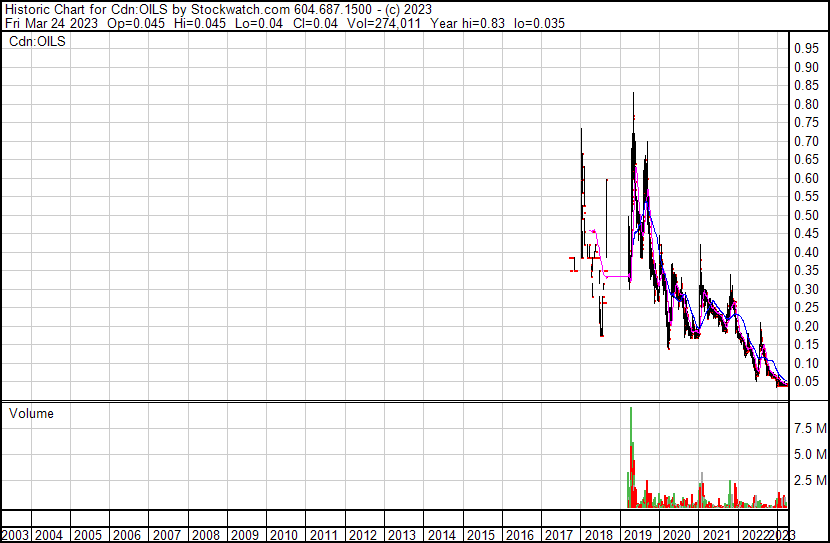830x543 pixels.
Task: Click the tallest green volume bar in 2019
Action: pos(631,450)
